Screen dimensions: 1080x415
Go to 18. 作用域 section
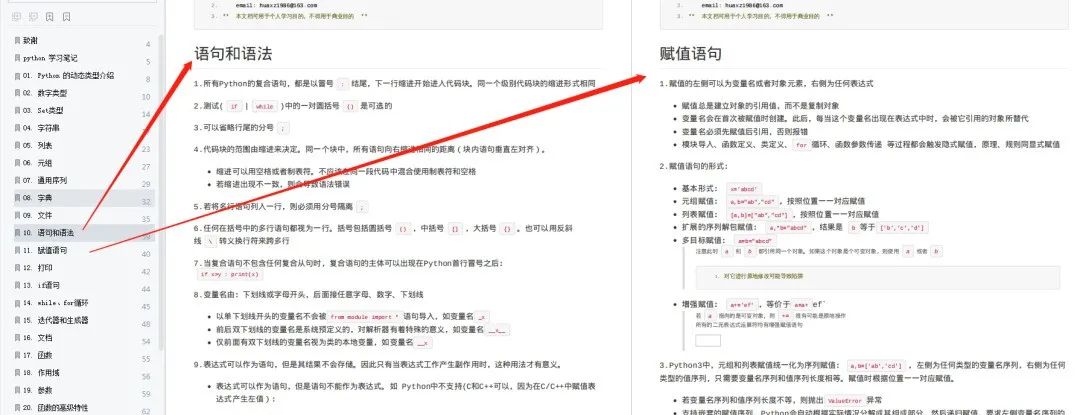tap(41, 373)
